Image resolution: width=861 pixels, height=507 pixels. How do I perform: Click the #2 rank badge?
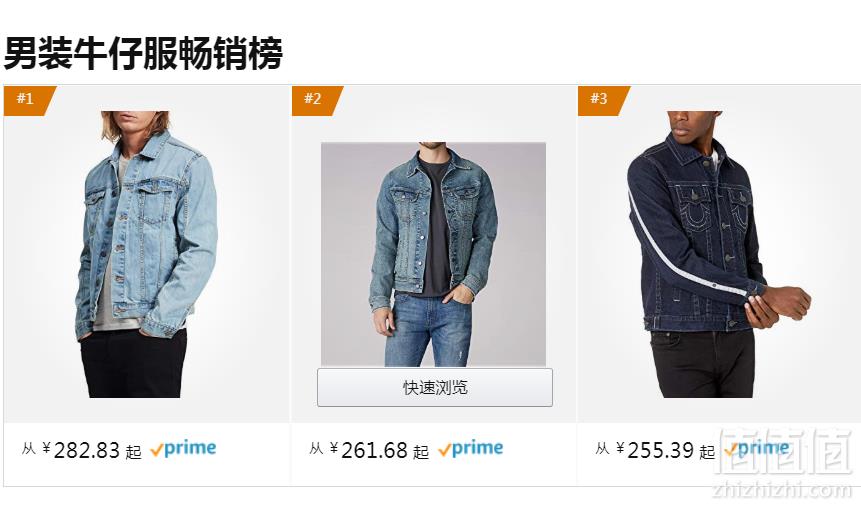tap(315, 101)
